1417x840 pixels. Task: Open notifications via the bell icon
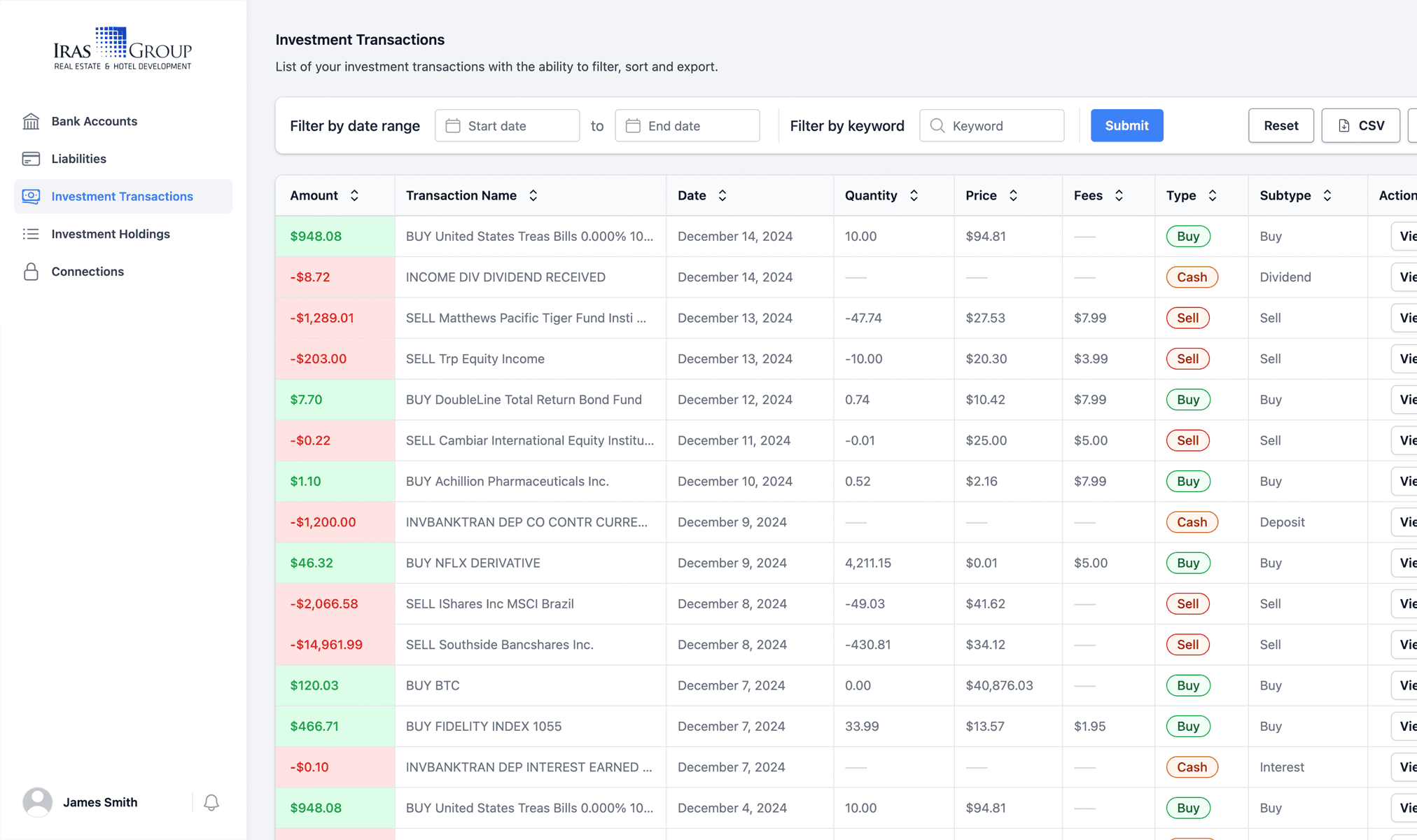[x=211, y=802]
